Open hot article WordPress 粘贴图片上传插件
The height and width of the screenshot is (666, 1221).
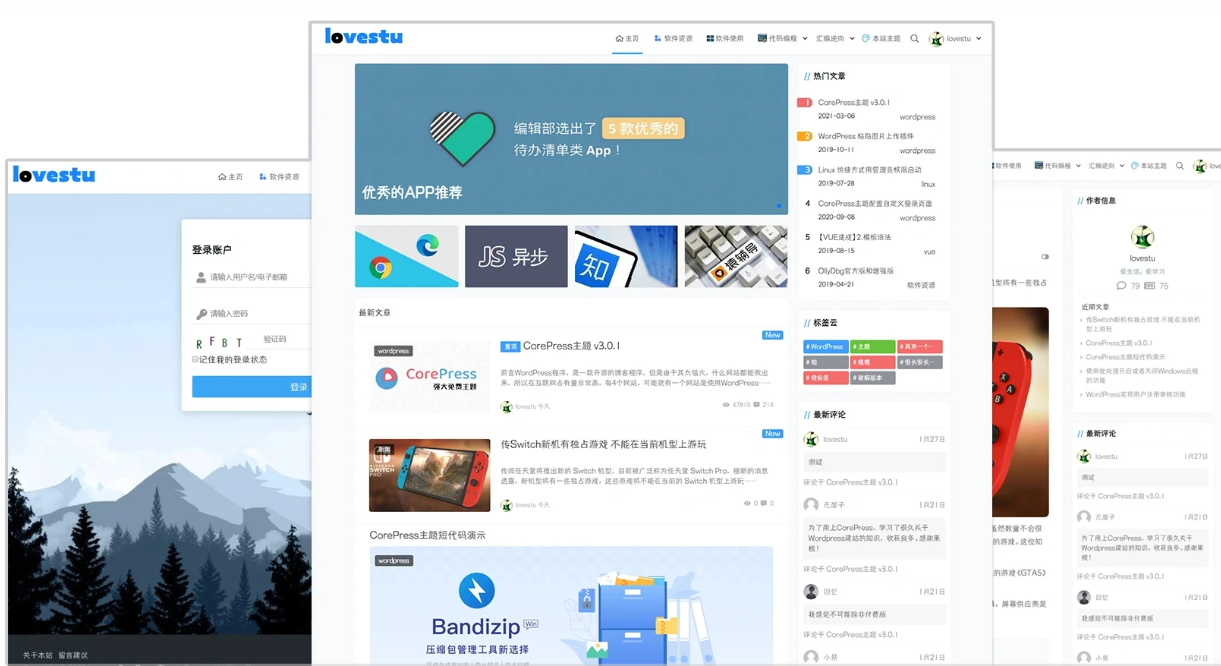click(866, 136)
